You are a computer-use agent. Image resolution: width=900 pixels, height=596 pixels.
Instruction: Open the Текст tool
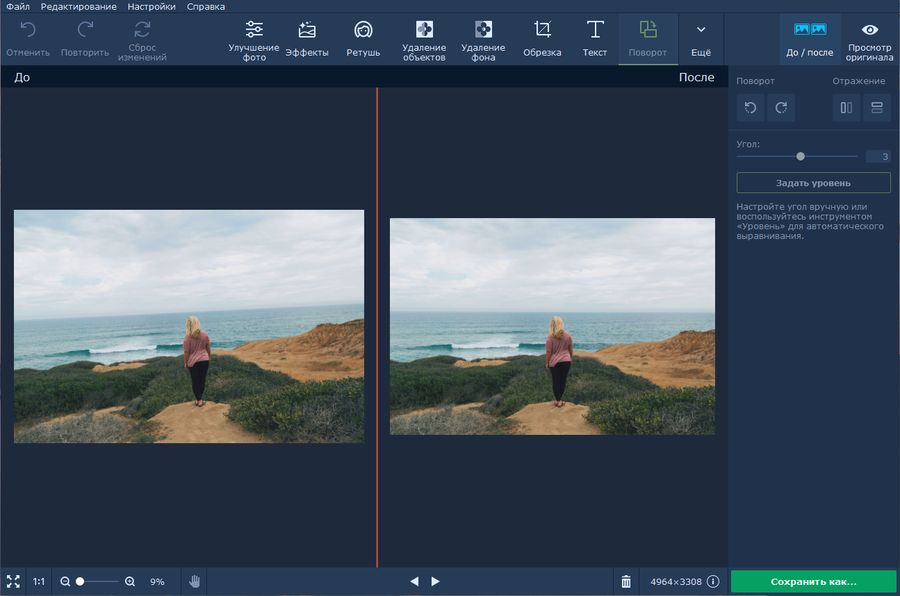[x=595, y=40]
